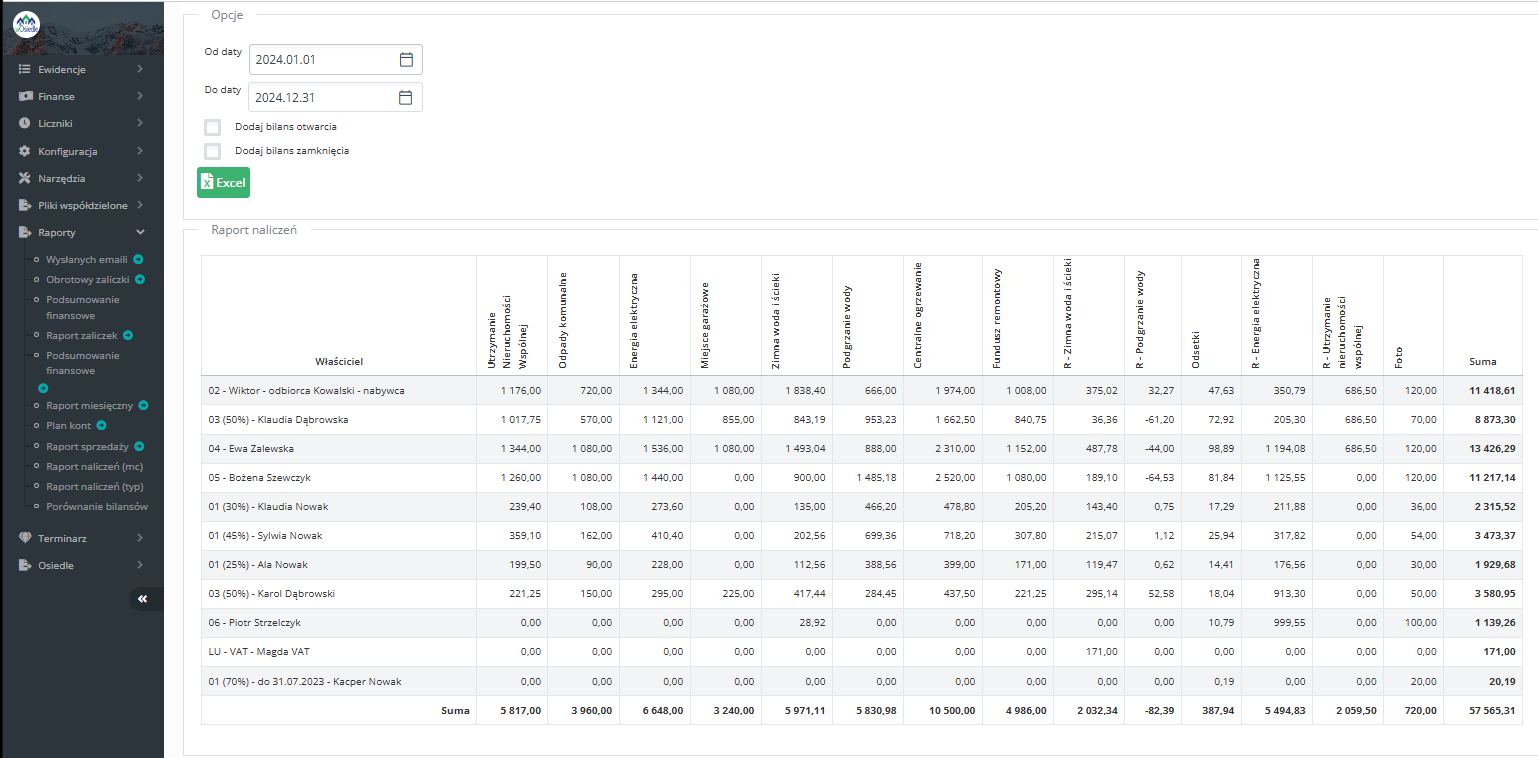Enable the Dodaj bilans otwarcia checkbox
Image resolution: width=1538 pixels, height=758 pixels.
coord(212,127)
